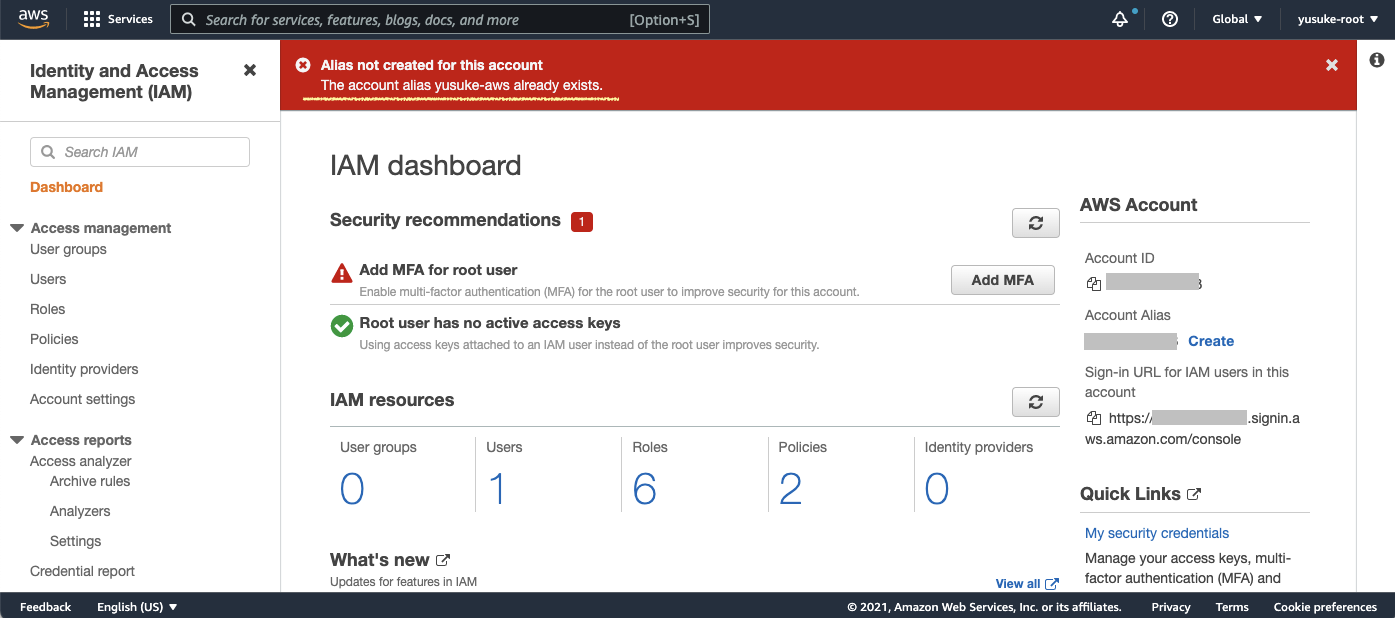Open Cookie preferences in footer
This screenshot has width=1395, height=618.
[1325, 607]
